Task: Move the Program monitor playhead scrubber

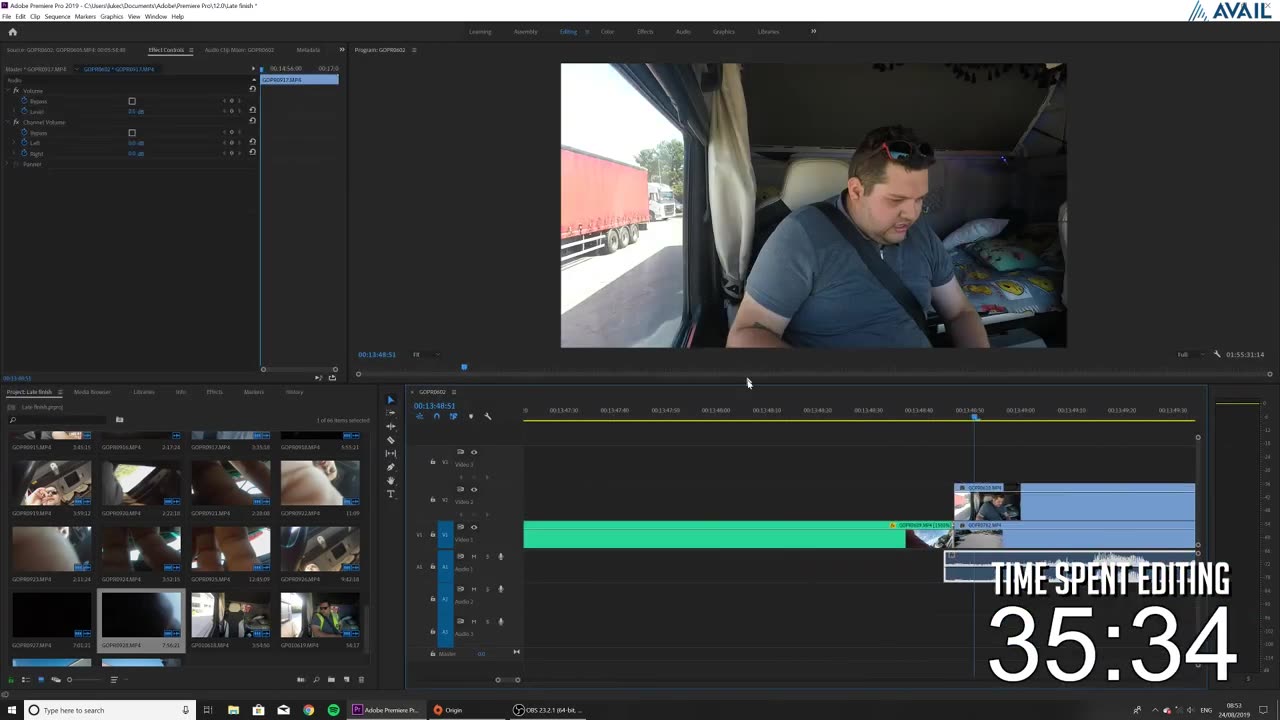Action: 464,367
